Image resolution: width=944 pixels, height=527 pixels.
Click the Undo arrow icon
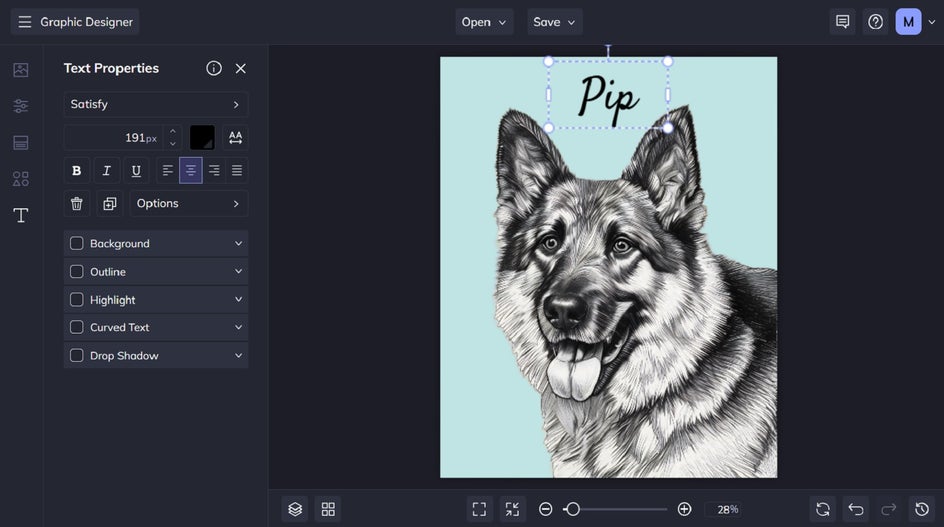pyautogui.click(x=855, y=509)
